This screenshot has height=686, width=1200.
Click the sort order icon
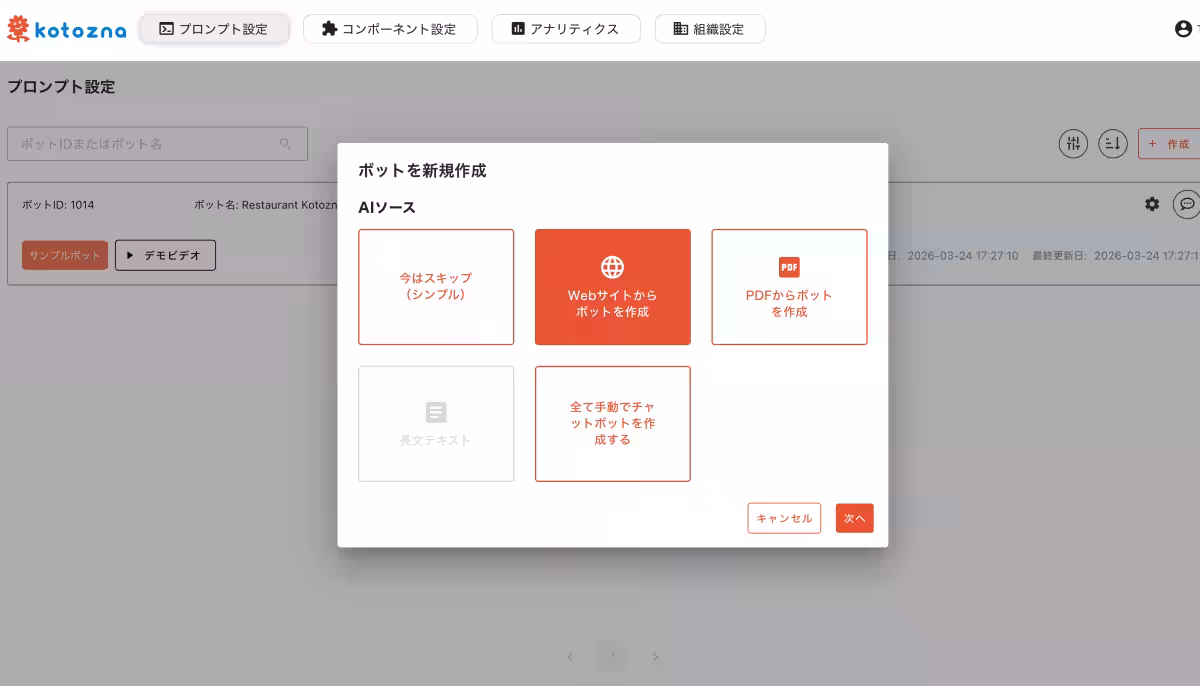(1112, 143)
